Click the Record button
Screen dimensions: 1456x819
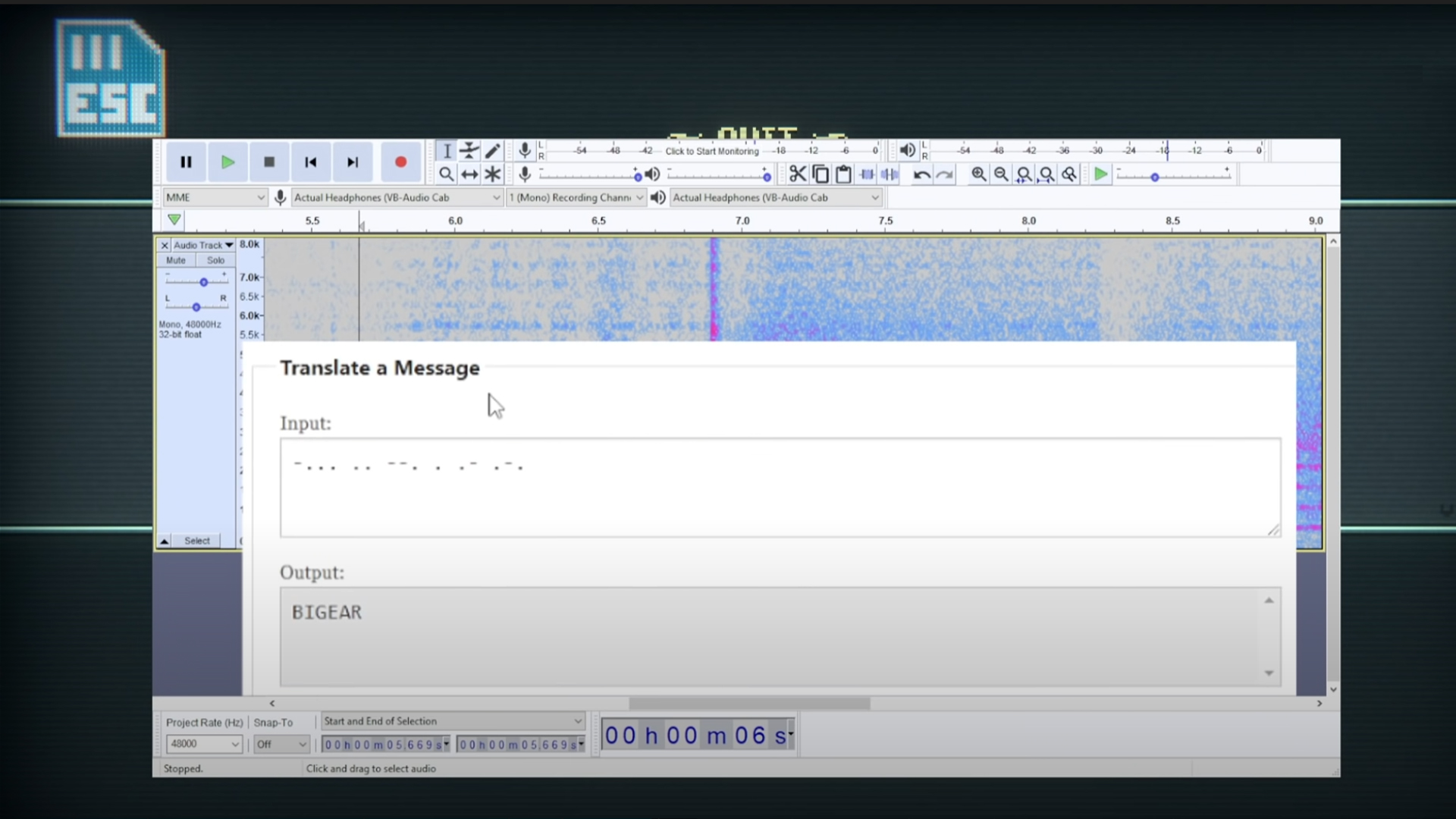(x=400, y=162)
